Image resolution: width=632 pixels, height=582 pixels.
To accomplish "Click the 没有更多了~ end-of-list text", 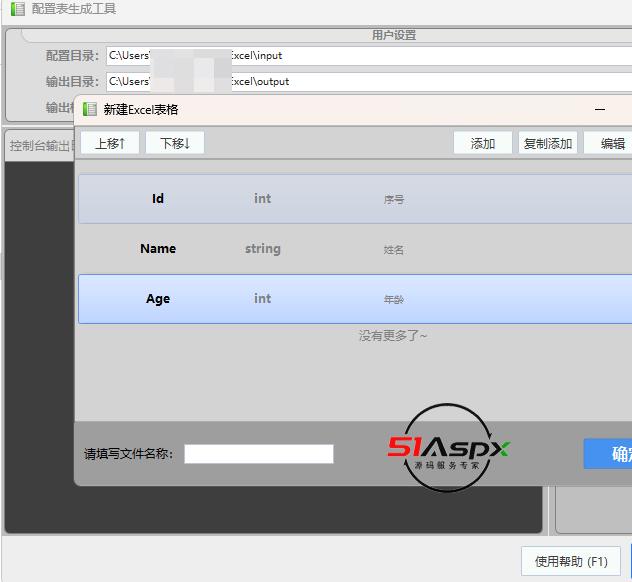I will coord(393,335).
